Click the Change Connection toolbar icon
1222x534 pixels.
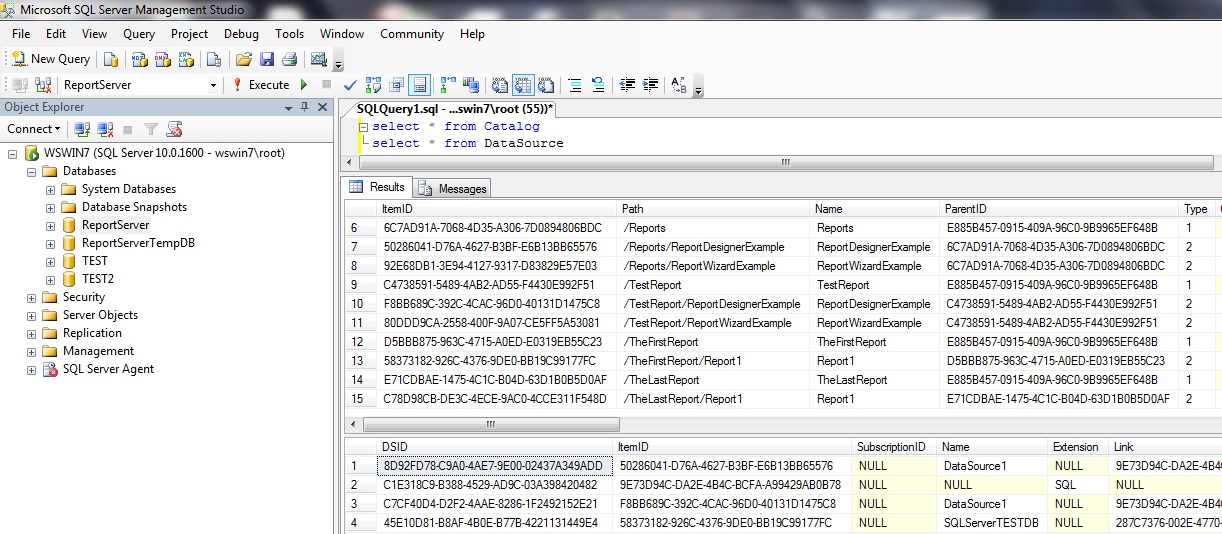(43, 85)
